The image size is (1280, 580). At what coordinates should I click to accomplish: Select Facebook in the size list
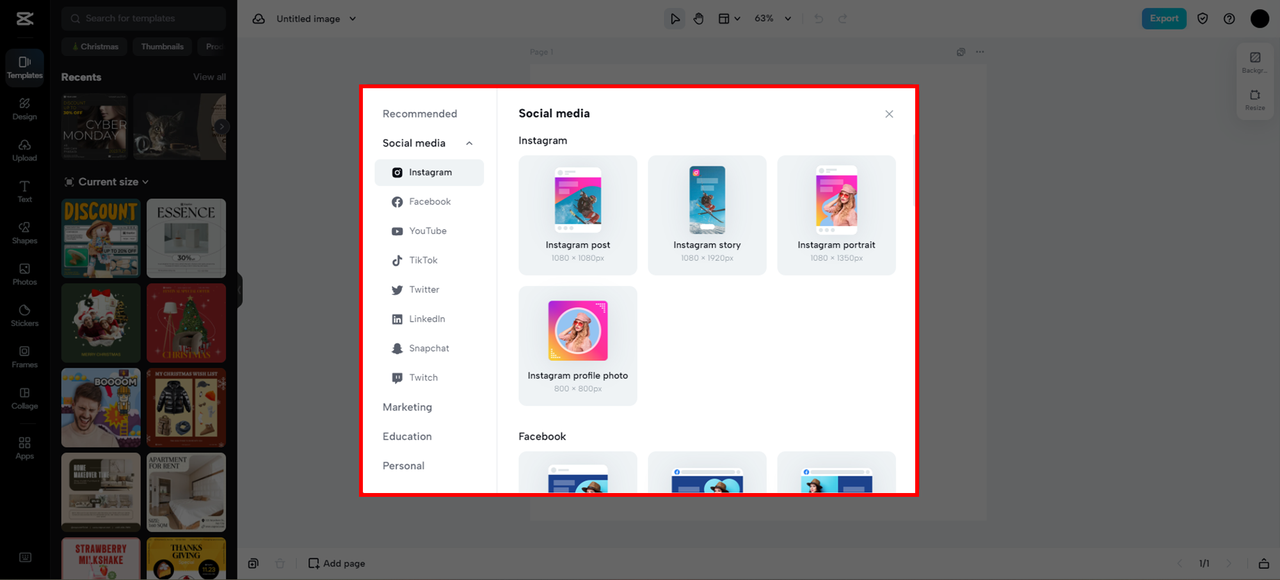click(429, 202)
